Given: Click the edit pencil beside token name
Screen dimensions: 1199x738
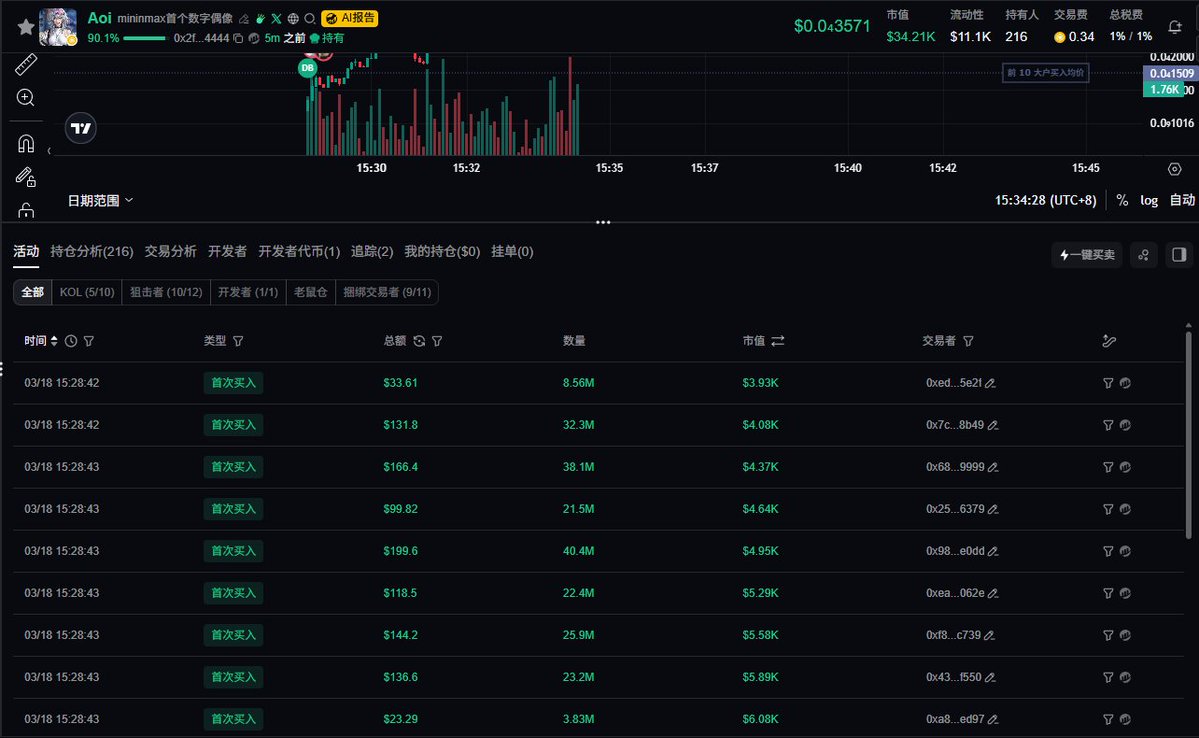Looking at the screenshot, I should [x=244, y=18].
